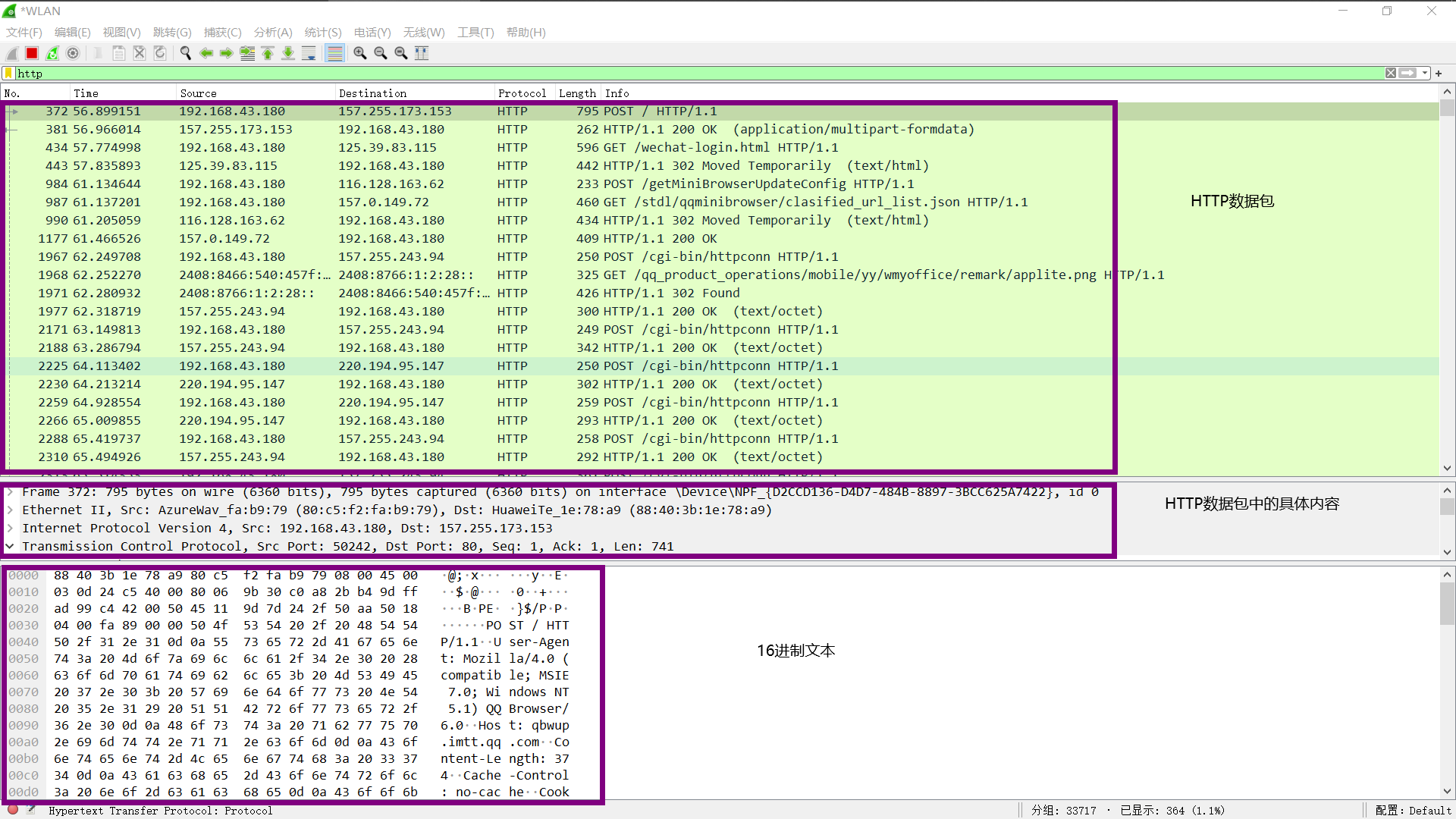Click the 配置: Default profile label

pos(1413,811)
